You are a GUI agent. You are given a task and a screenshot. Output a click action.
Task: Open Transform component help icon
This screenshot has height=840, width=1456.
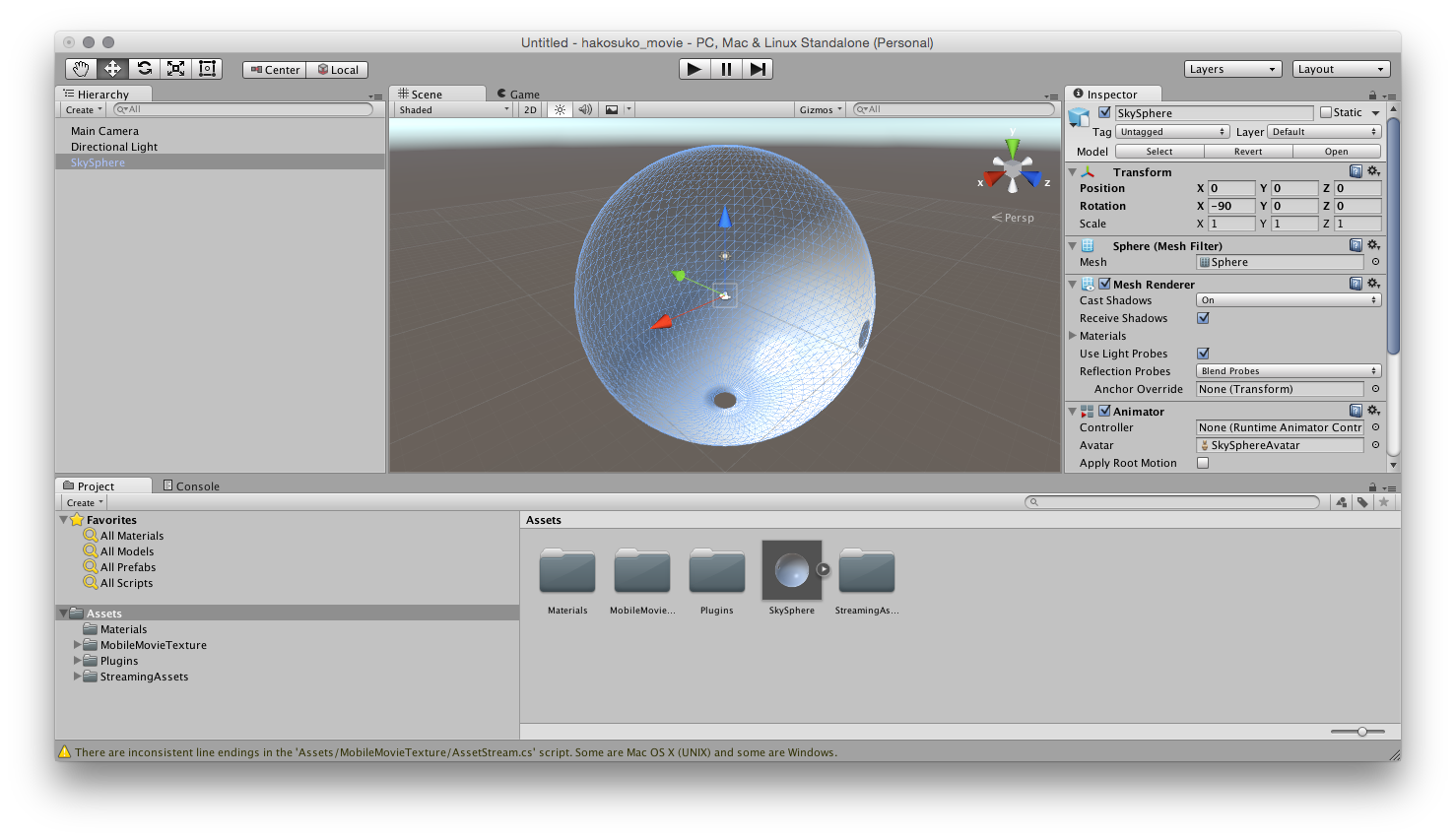(1357, 171)
